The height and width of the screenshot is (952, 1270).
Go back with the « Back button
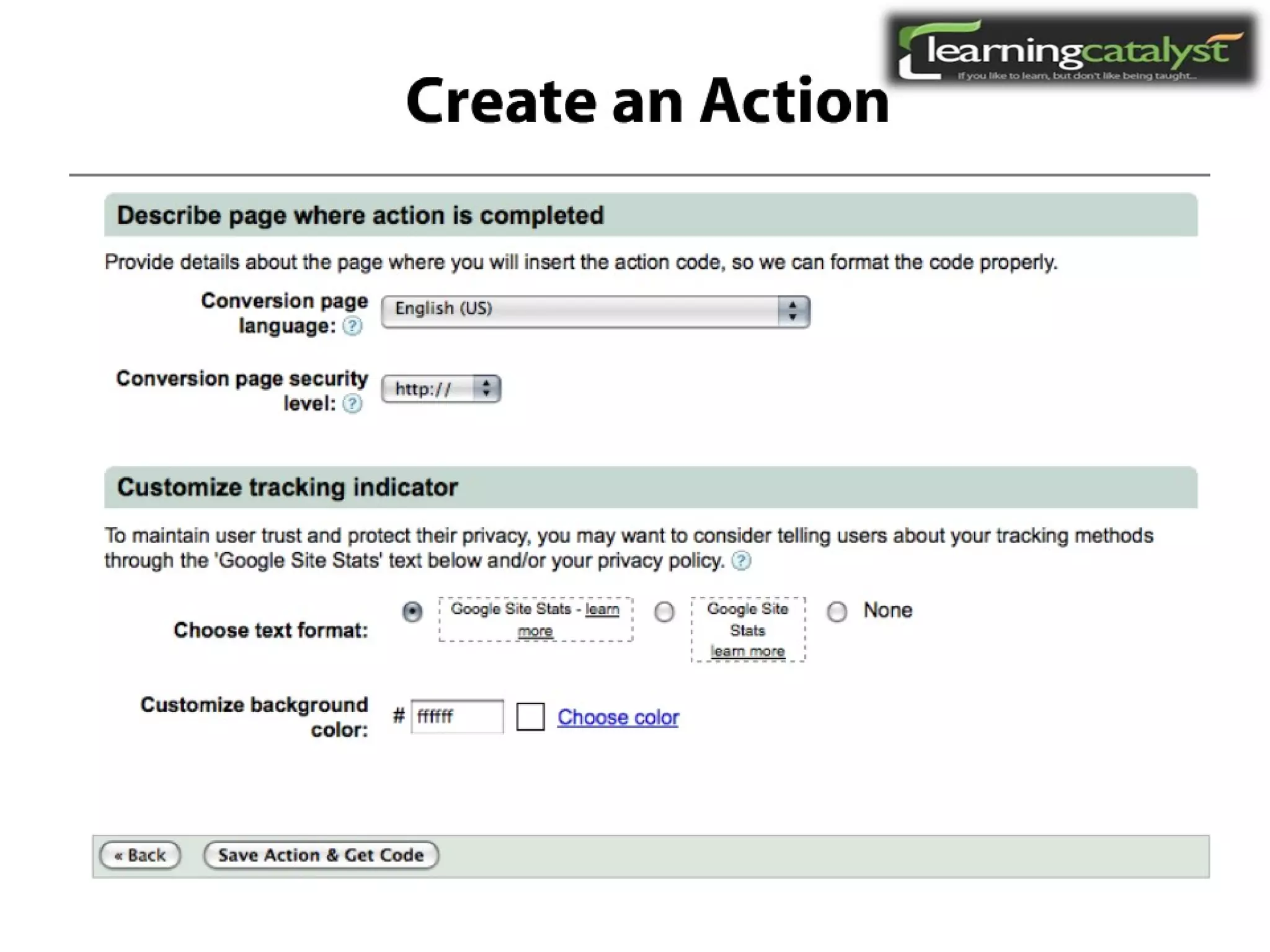(140, 855)
